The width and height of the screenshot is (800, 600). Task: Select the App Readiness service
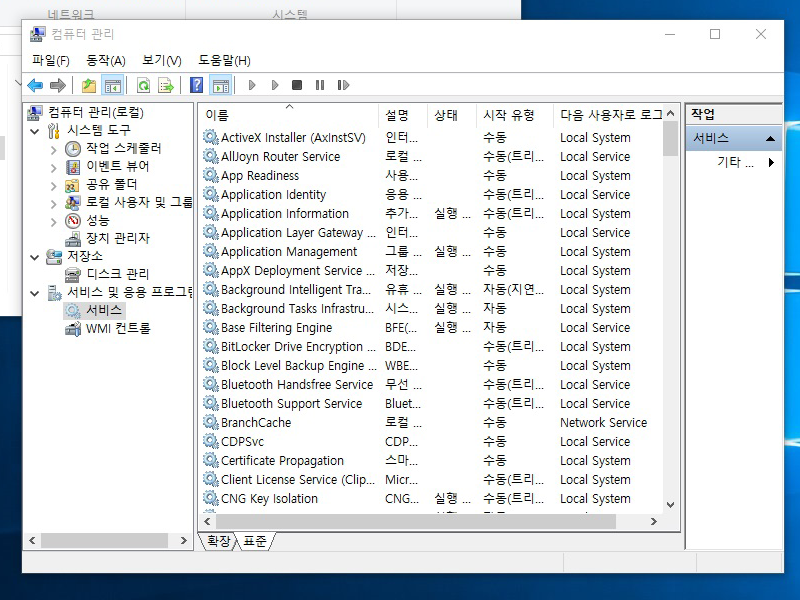pos(260,176)
